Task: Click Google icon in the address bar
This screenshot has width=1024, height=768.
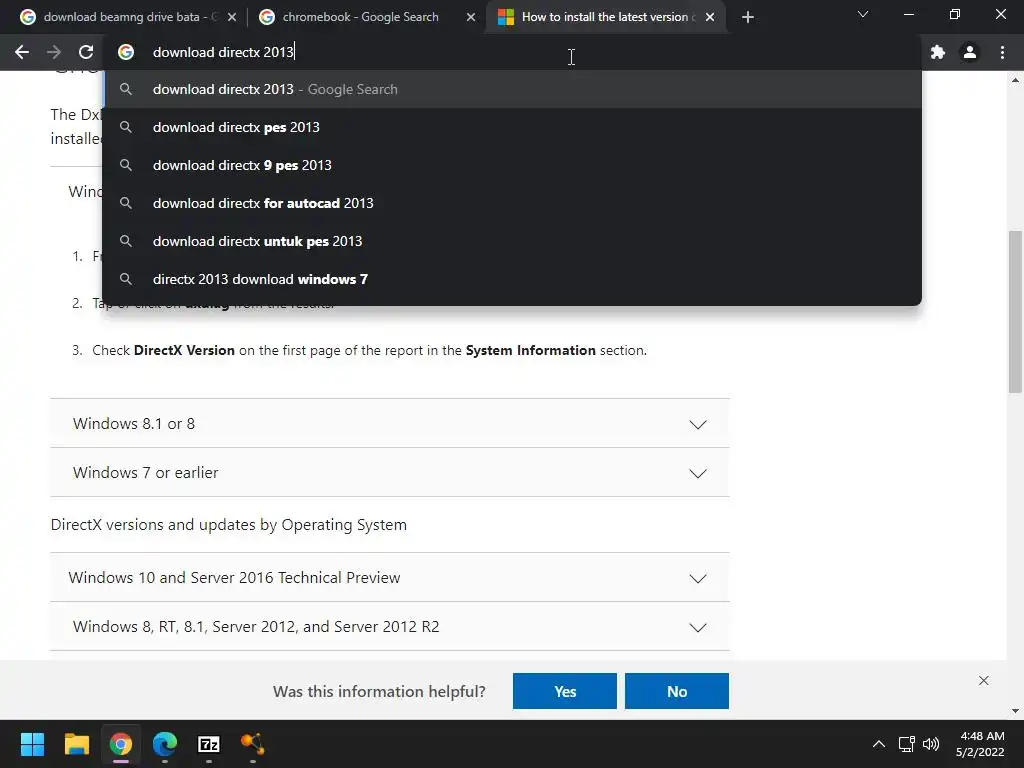Action: coord(126,52)
